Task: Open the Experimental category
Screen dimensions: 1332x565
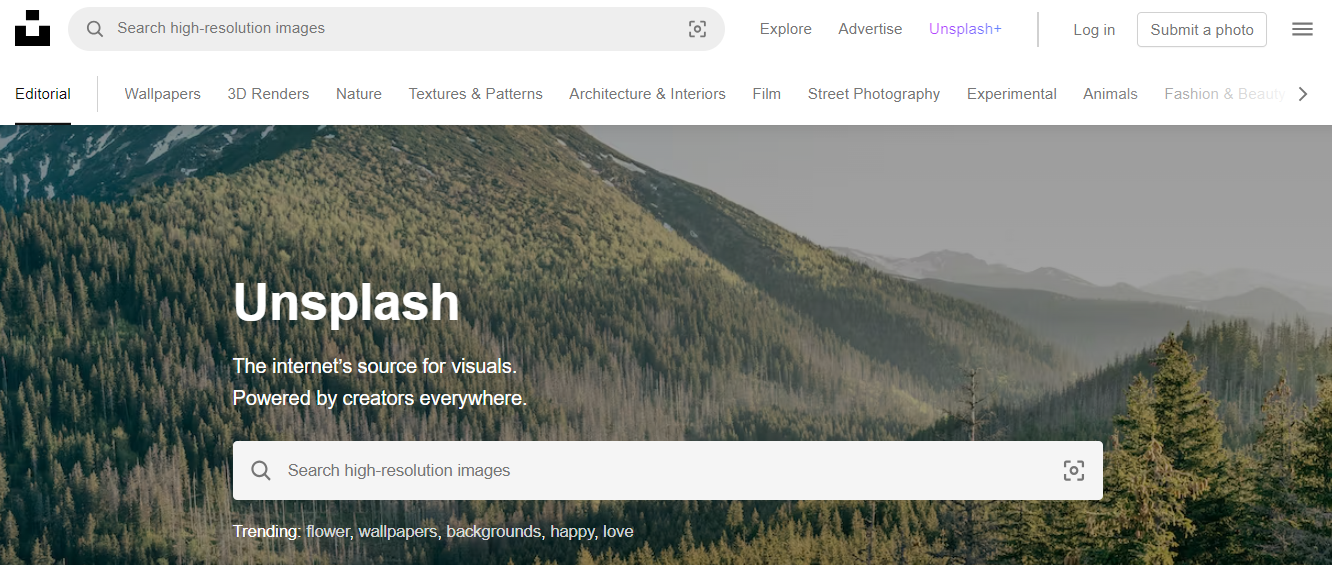Action: (1012, 94)
